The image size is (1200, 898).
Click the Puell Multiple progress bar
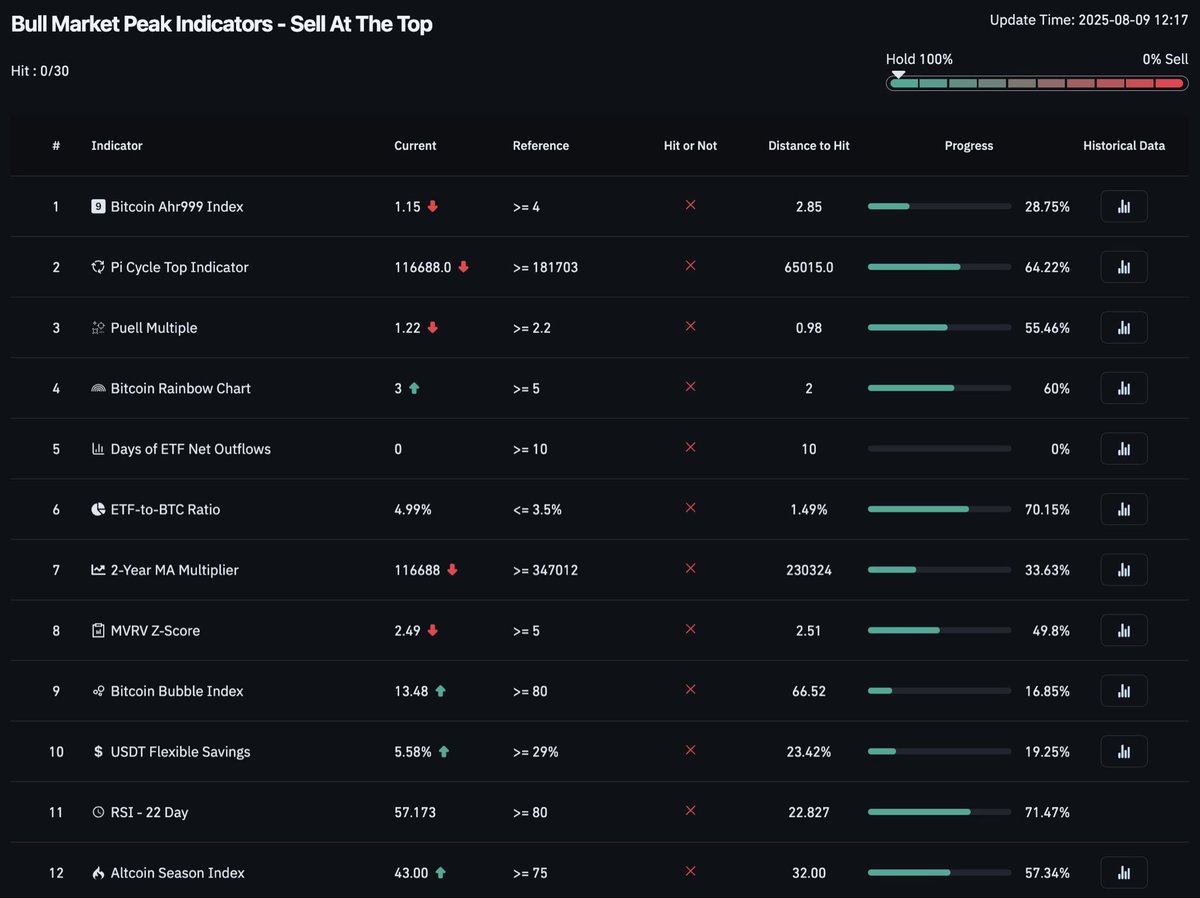pyautogui.click(x=939, y=327)
